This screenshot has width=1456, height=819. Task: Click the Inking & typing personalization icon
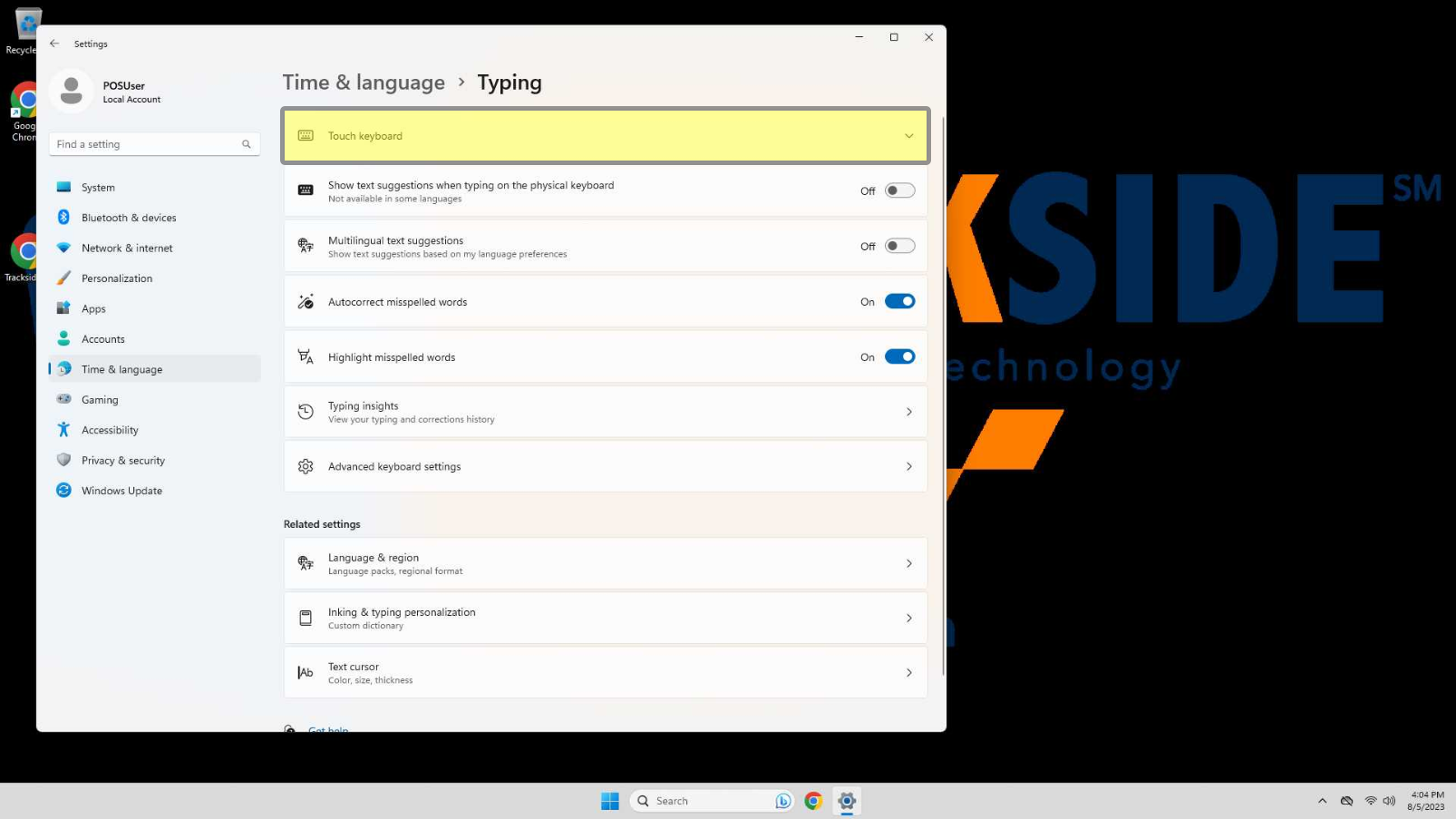tap(306, 618)
